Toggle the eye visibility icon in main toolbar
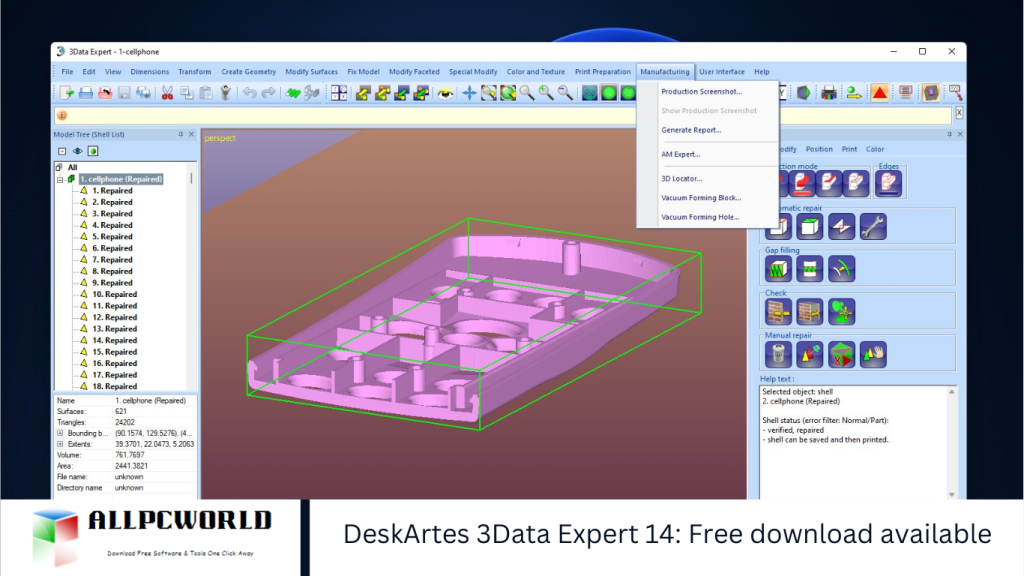The width and height of the screenshot is (1024, 576). (x=445, y=93)
